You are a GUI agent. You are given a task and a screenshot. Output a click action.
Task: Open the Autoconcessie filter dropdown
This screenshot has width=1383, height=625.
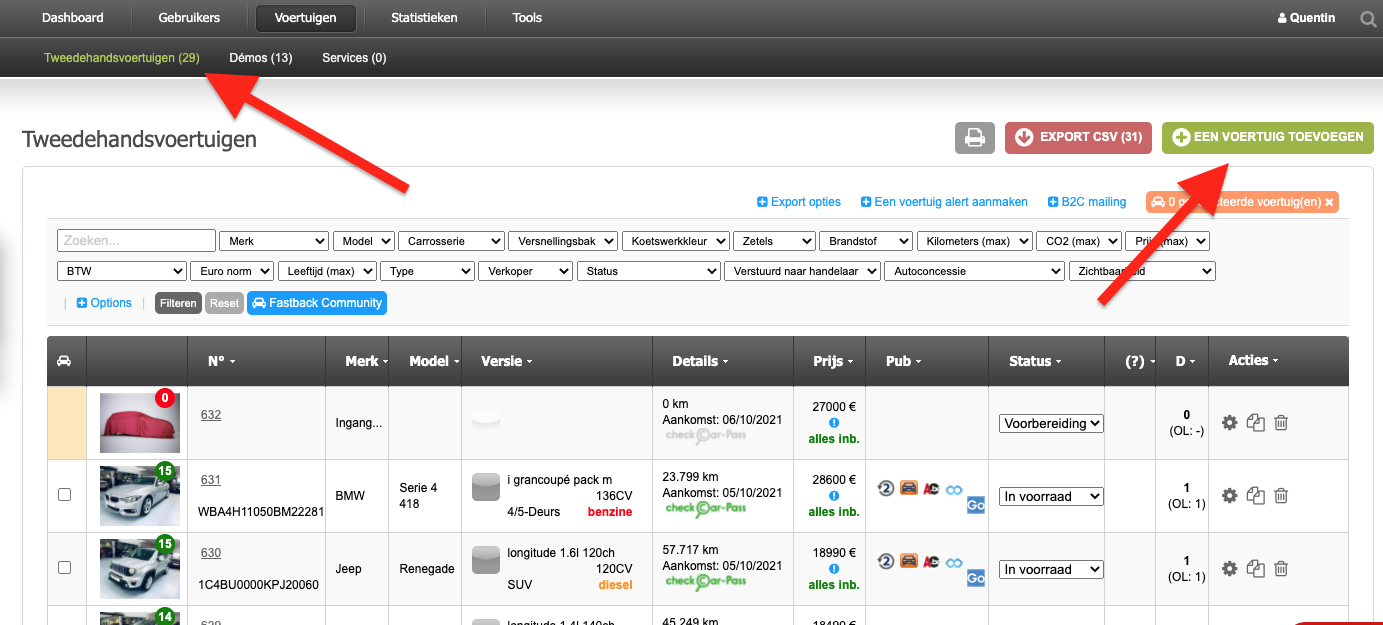pyautogui.click(x=975, y=271)
